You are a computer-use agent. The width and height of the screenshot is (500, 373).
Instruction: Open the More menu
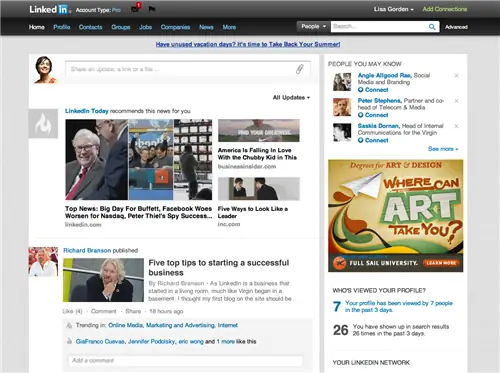pyautogui.click(x=229, y=27)
